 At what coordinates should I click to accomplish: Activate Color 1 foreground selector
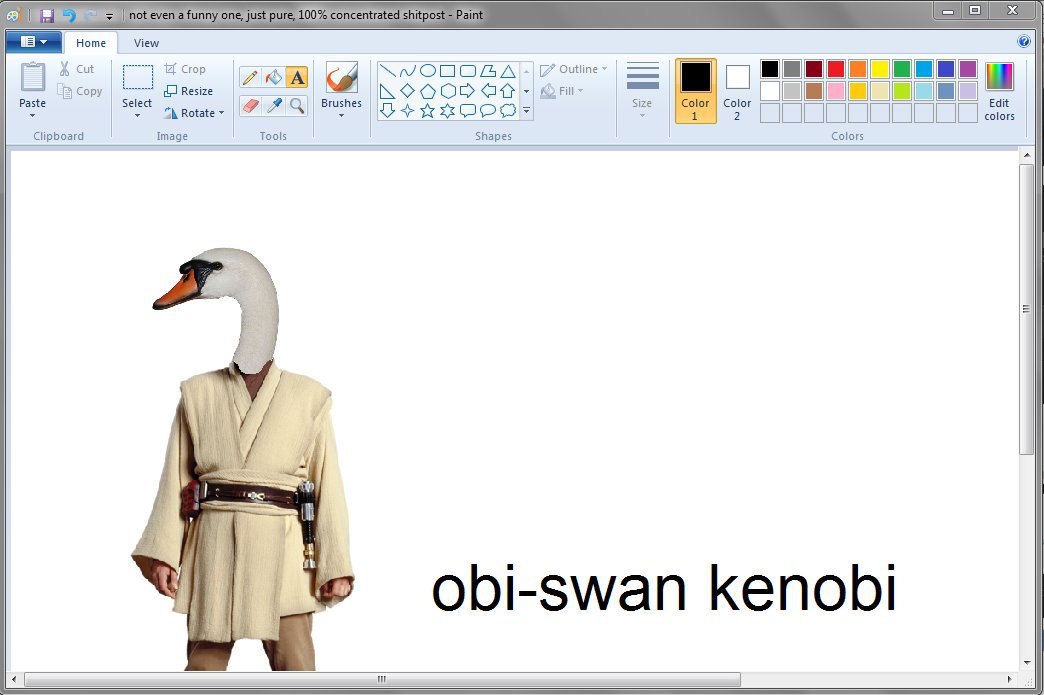coord(695,91)
